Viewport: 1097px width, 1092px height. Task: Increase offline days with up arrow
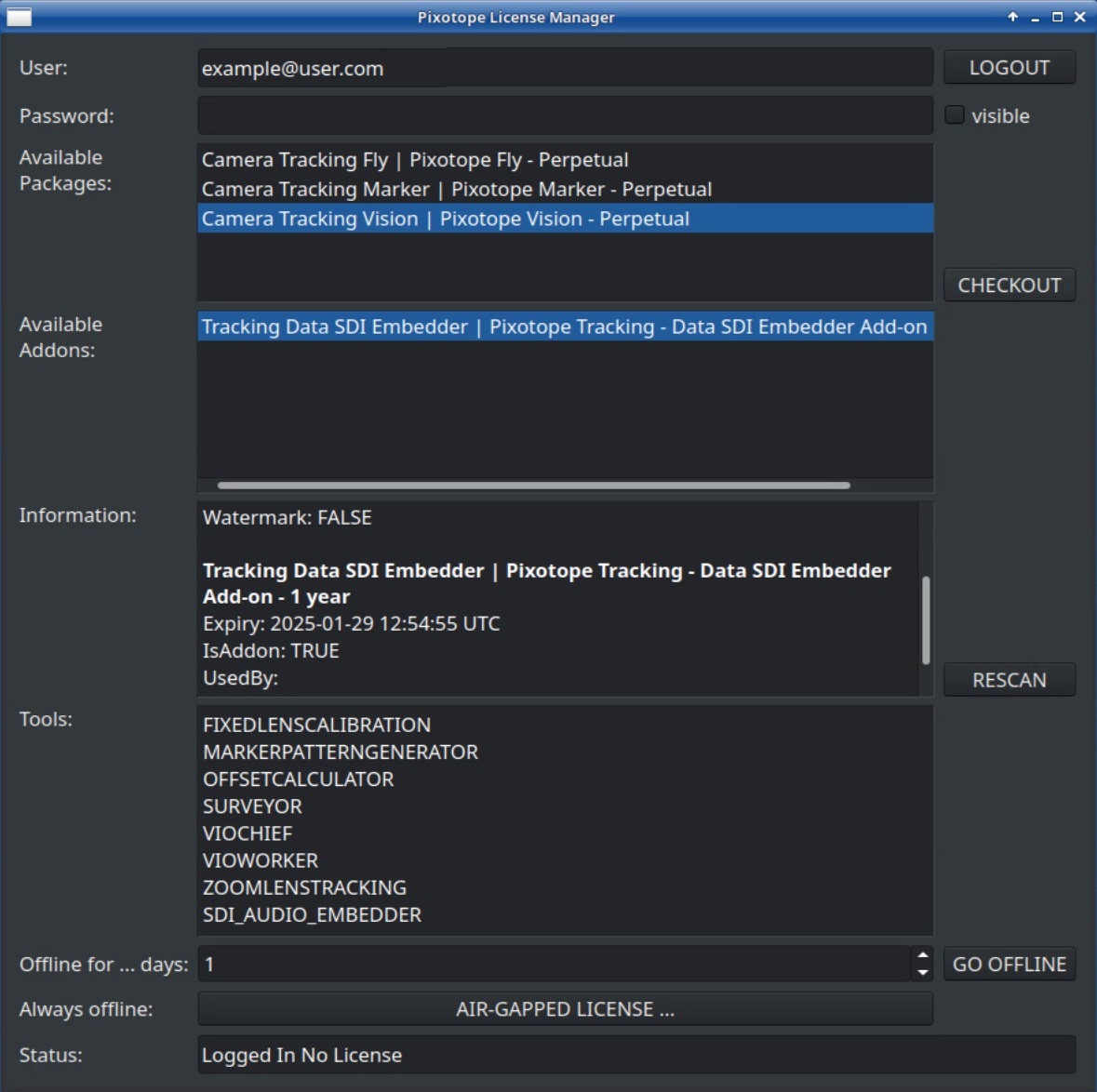click(x=922, y=955)
